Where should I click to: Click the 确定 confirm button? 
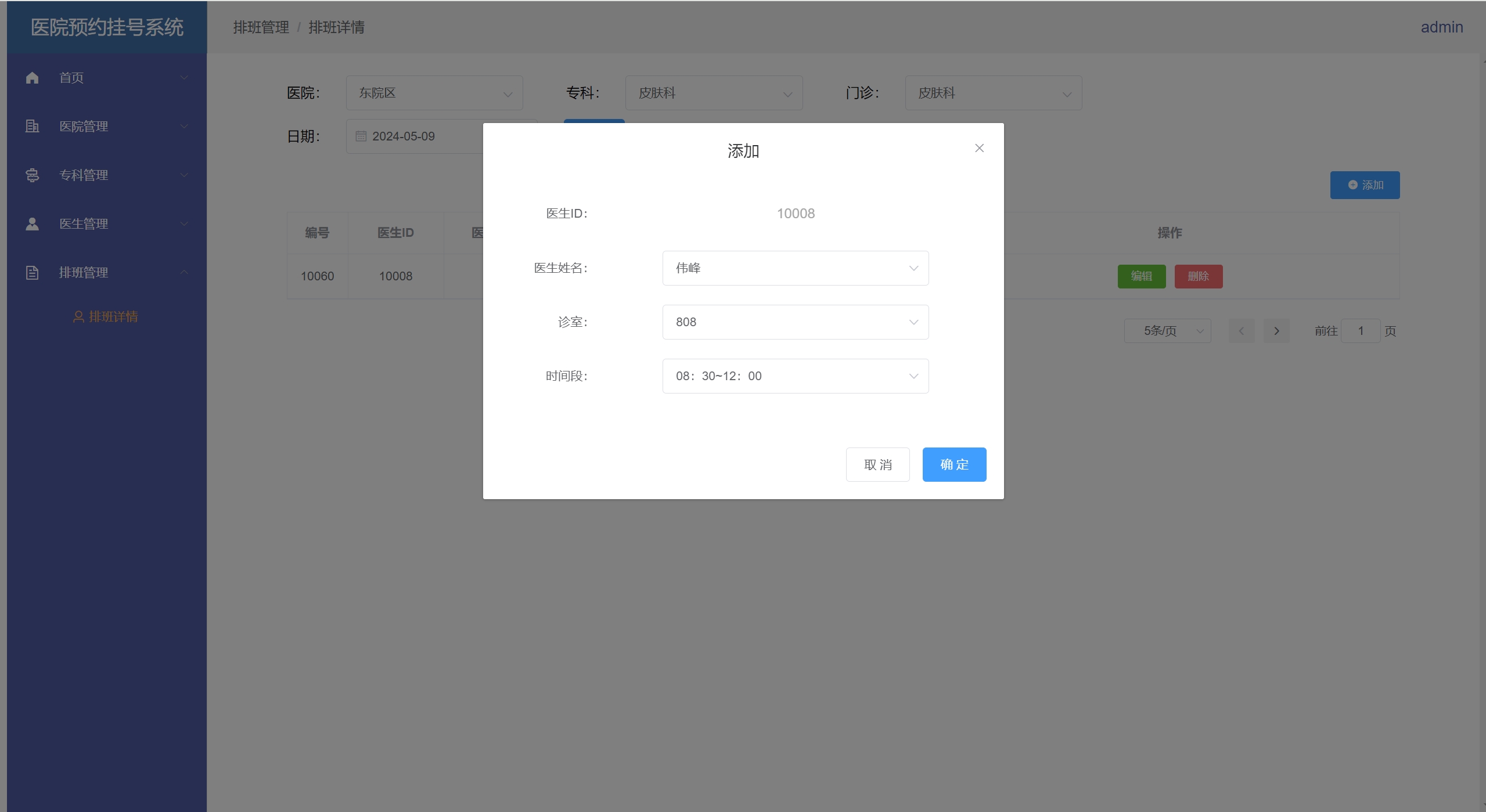point(954,464)
